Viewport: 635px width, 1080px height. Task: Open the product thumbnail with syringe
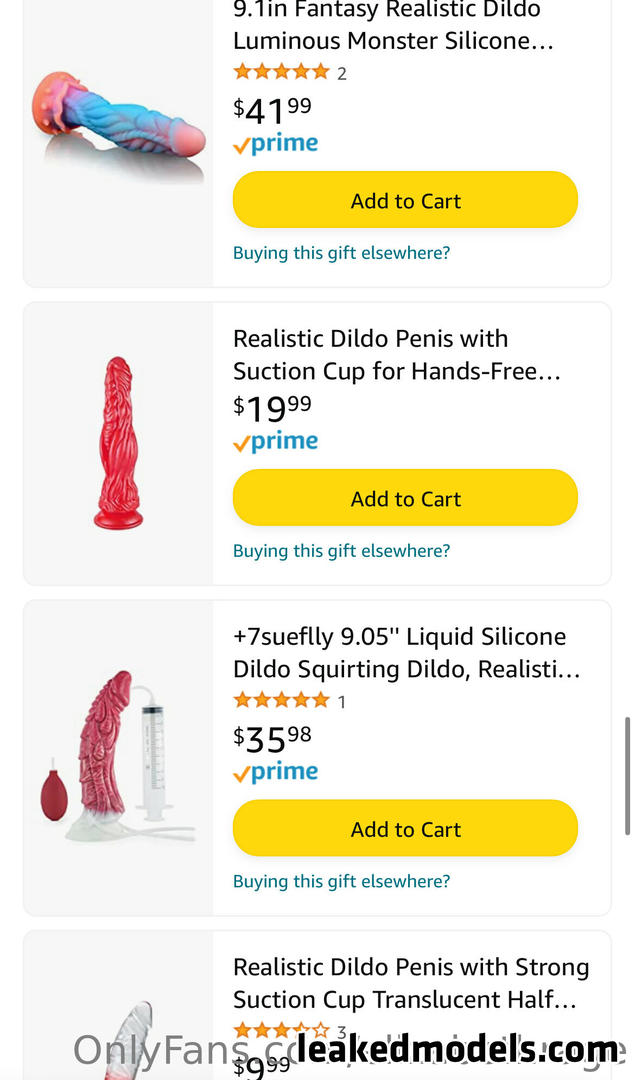click(118, 756)
